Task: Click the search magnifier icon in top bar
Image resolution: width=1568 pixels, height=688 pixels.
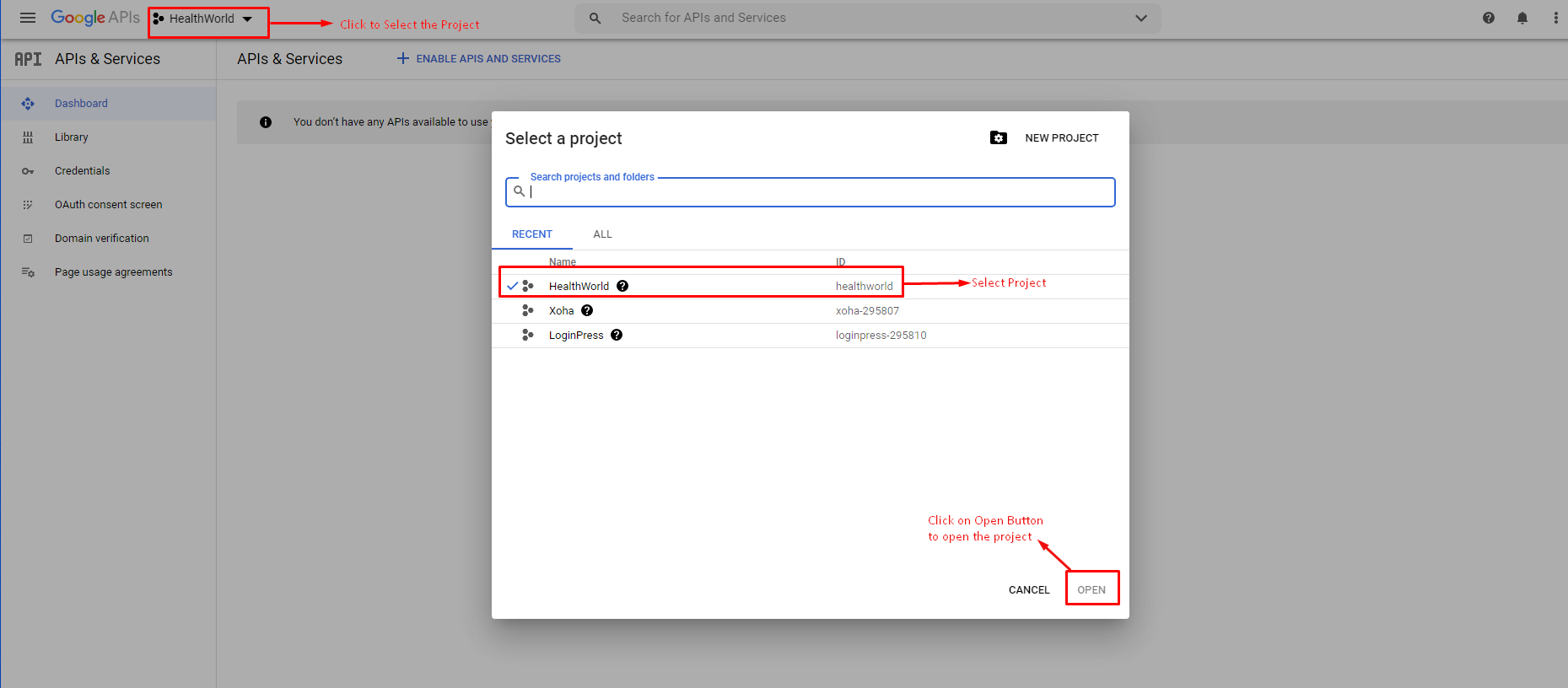Action: coord(595,18)
